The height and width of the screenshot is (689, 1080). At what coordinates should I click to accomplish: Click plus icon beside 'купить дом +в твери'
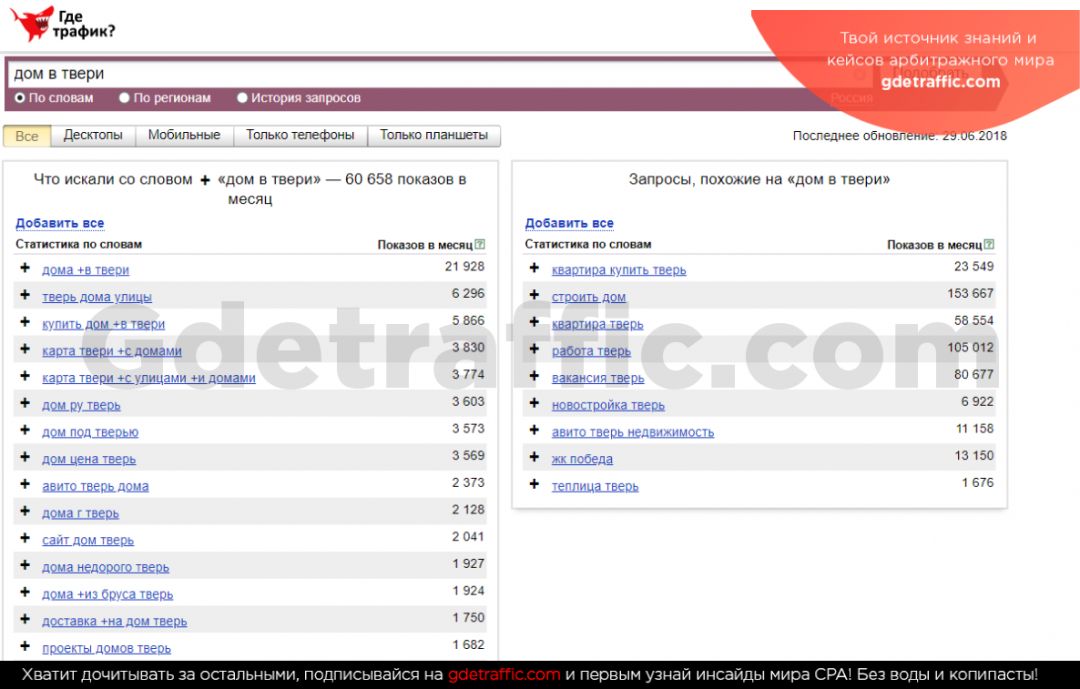pyautogui.click(x=25, y=323)
